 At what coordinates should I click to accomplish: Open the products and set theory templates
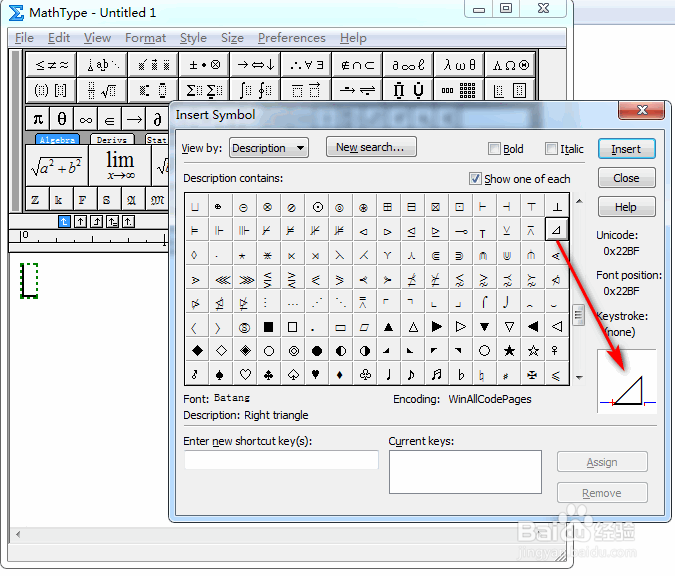408,90
